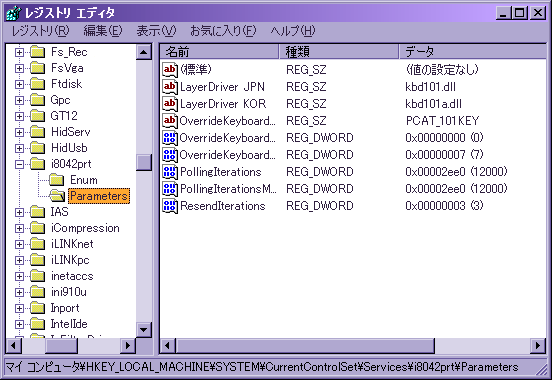Open the ヘルプ(H) menu

(x=293, y=31)
